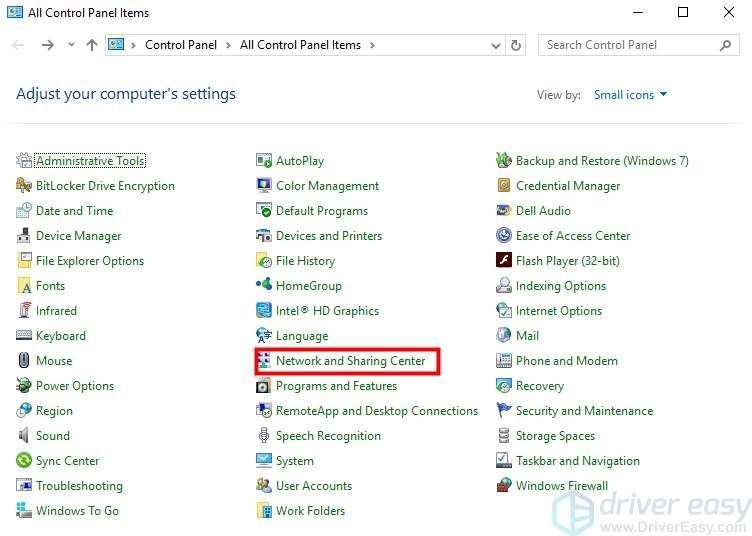Click the HomeGroup icon
Viewport: 752px width, 536px height.
[264, 285]
